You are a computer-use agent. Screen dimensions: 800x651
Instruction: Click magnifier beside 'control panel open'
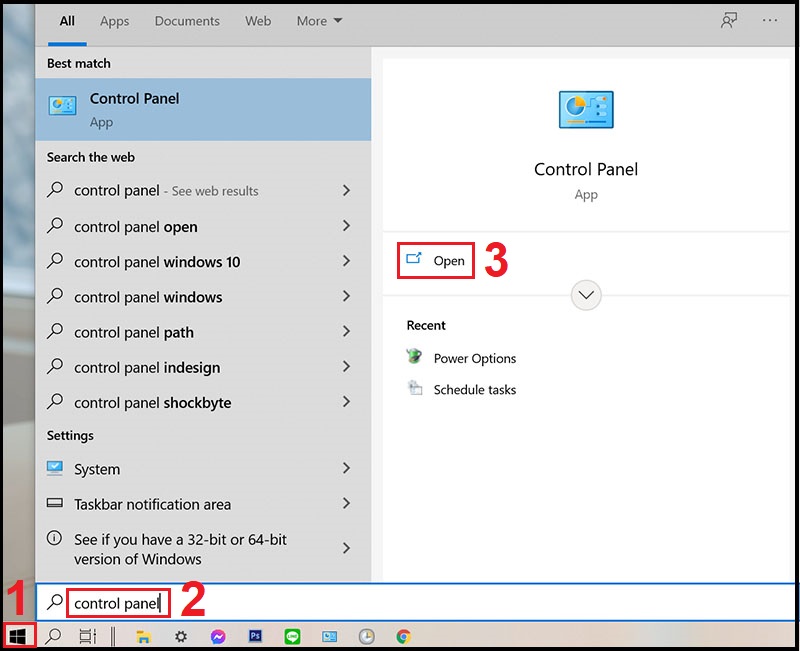55,225
